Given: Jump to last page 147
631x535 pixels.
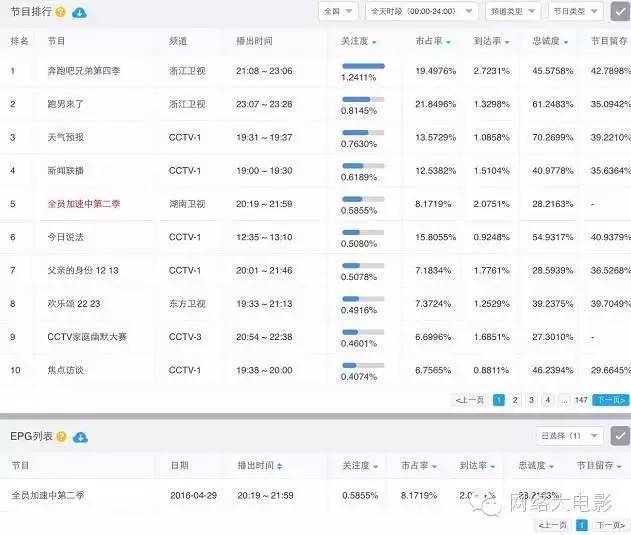Looking at the screenshot, I should [x=581, y=400].
